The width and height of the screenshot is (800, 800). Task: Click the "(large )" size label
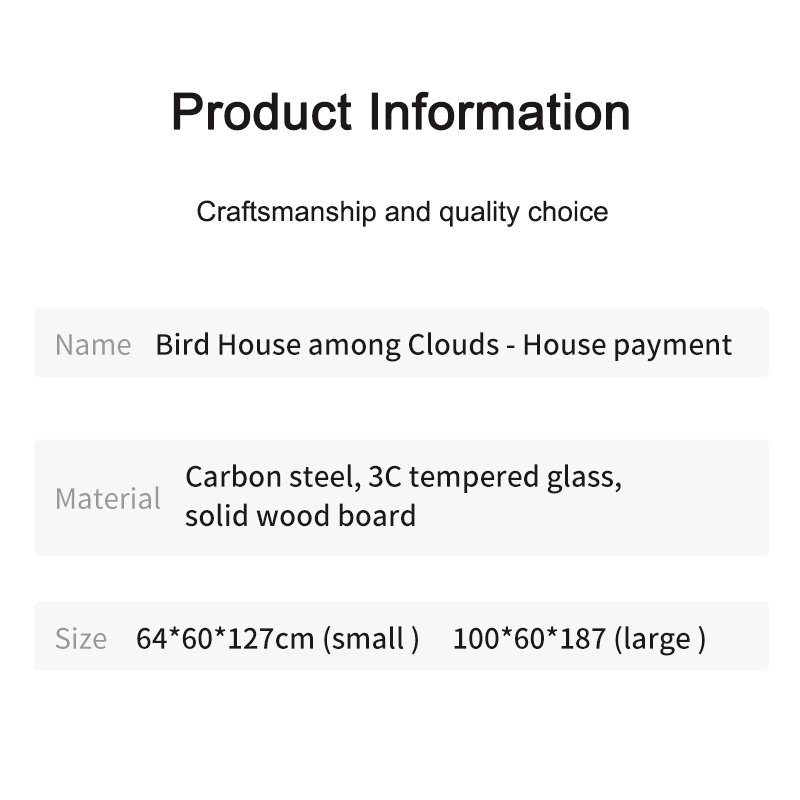click(x=660, y=638)
